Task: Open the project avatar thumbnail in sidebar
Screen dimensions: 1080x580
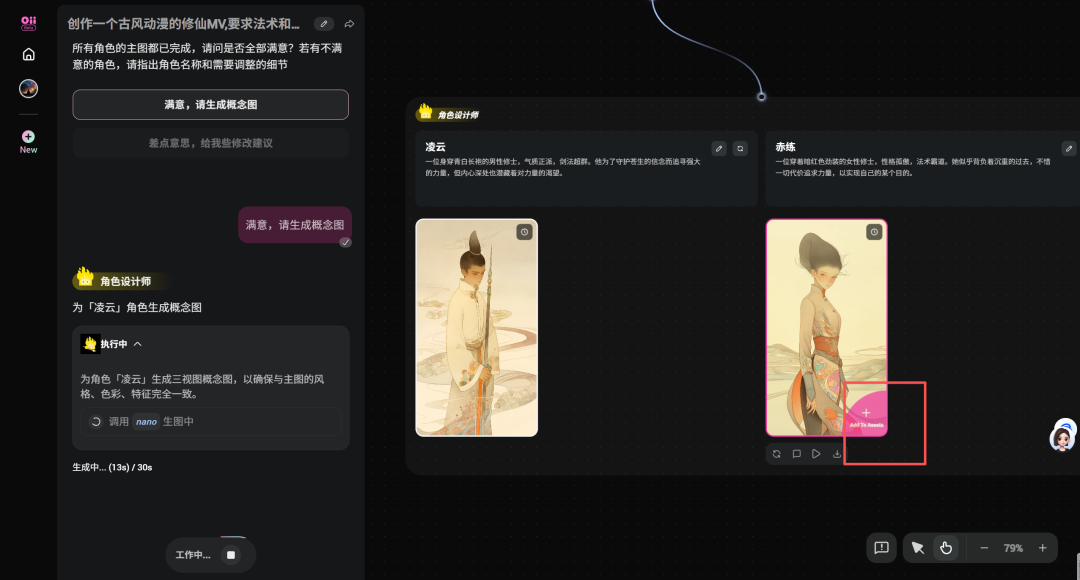Action: (x=28, y=88)
